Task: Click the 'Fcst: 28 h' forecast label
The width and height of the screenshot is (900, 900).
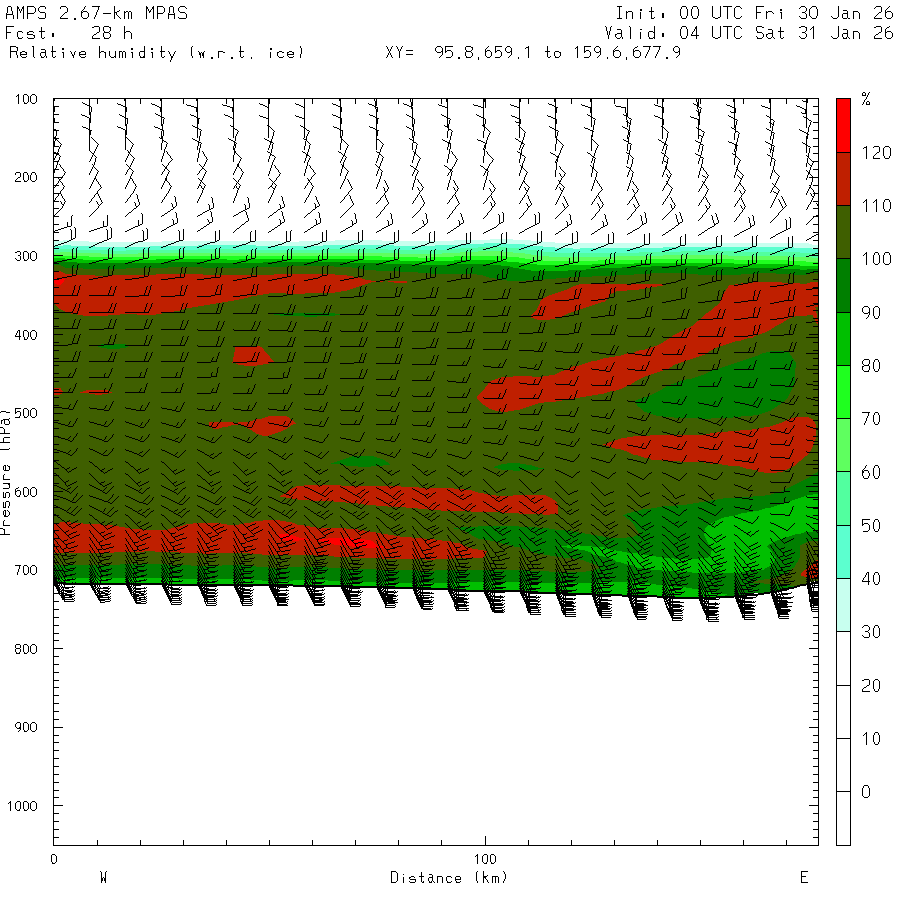Action: pyautogui.click(x=69, y=33)
